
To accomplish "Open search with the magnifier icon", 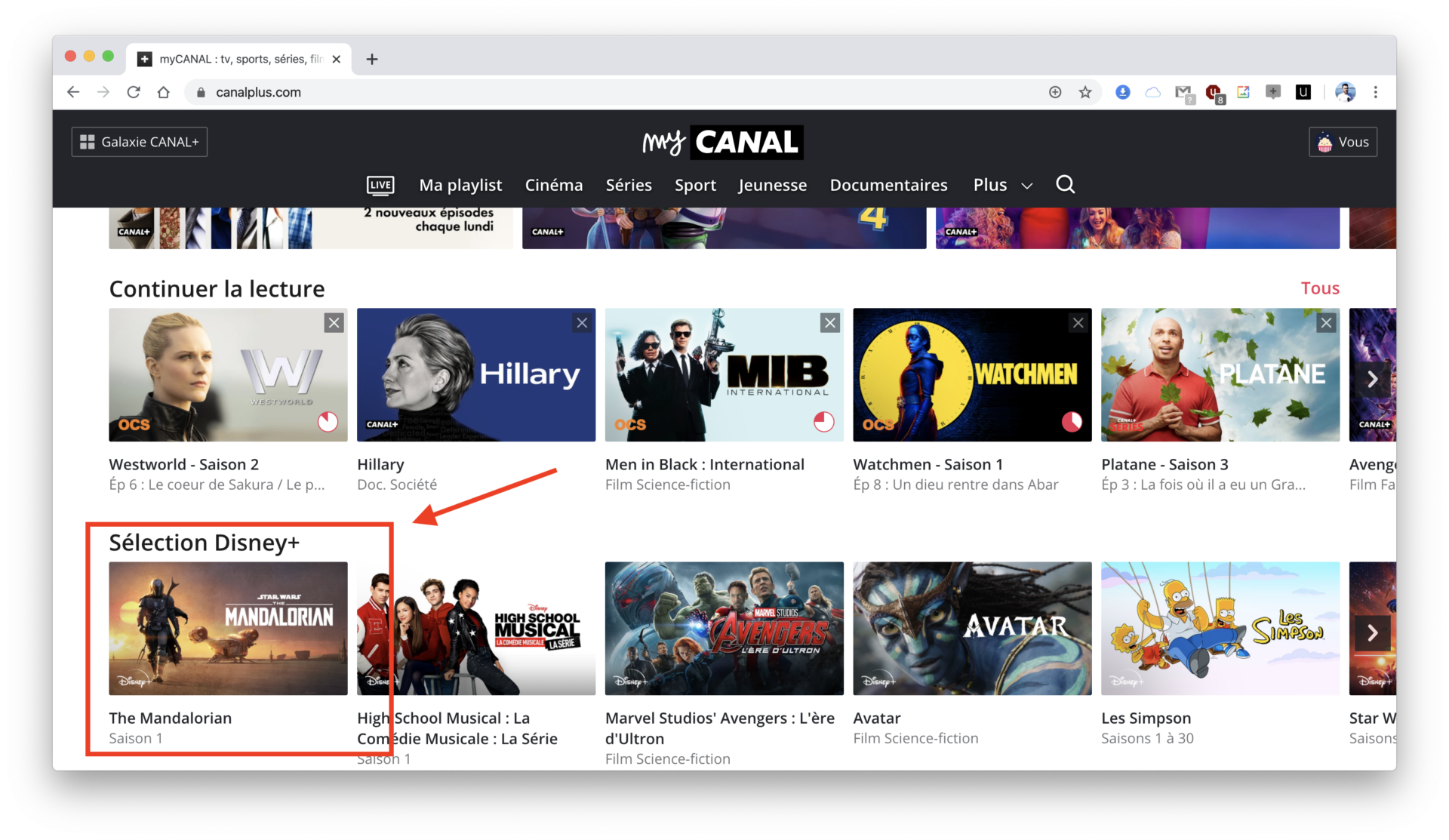I will (1065, 184).
